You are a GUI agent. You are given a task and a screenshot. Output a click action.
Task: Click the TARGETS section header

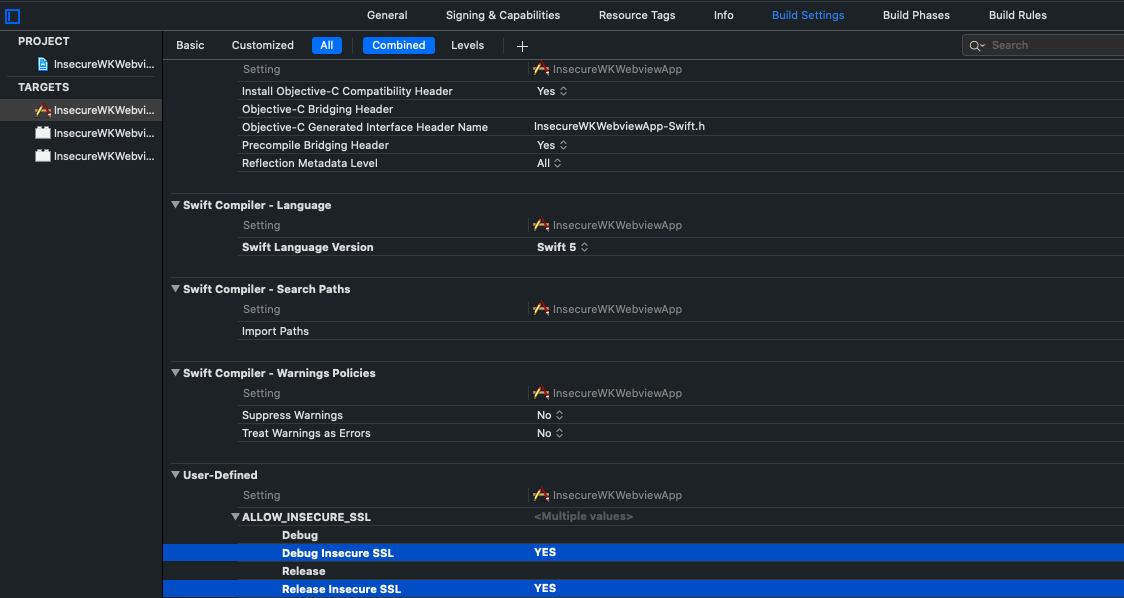(44, 87)
